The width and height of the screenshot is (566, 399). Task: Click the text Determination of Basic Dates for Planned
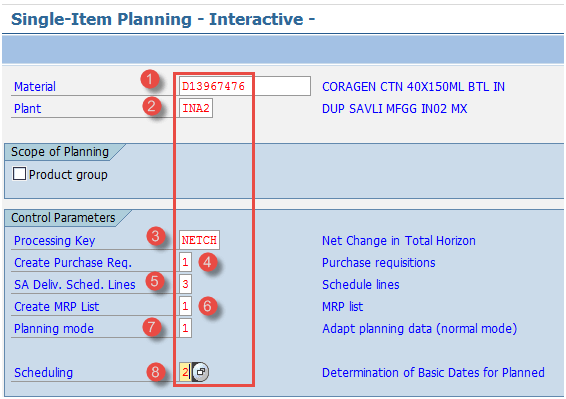(x=433, y=372)
